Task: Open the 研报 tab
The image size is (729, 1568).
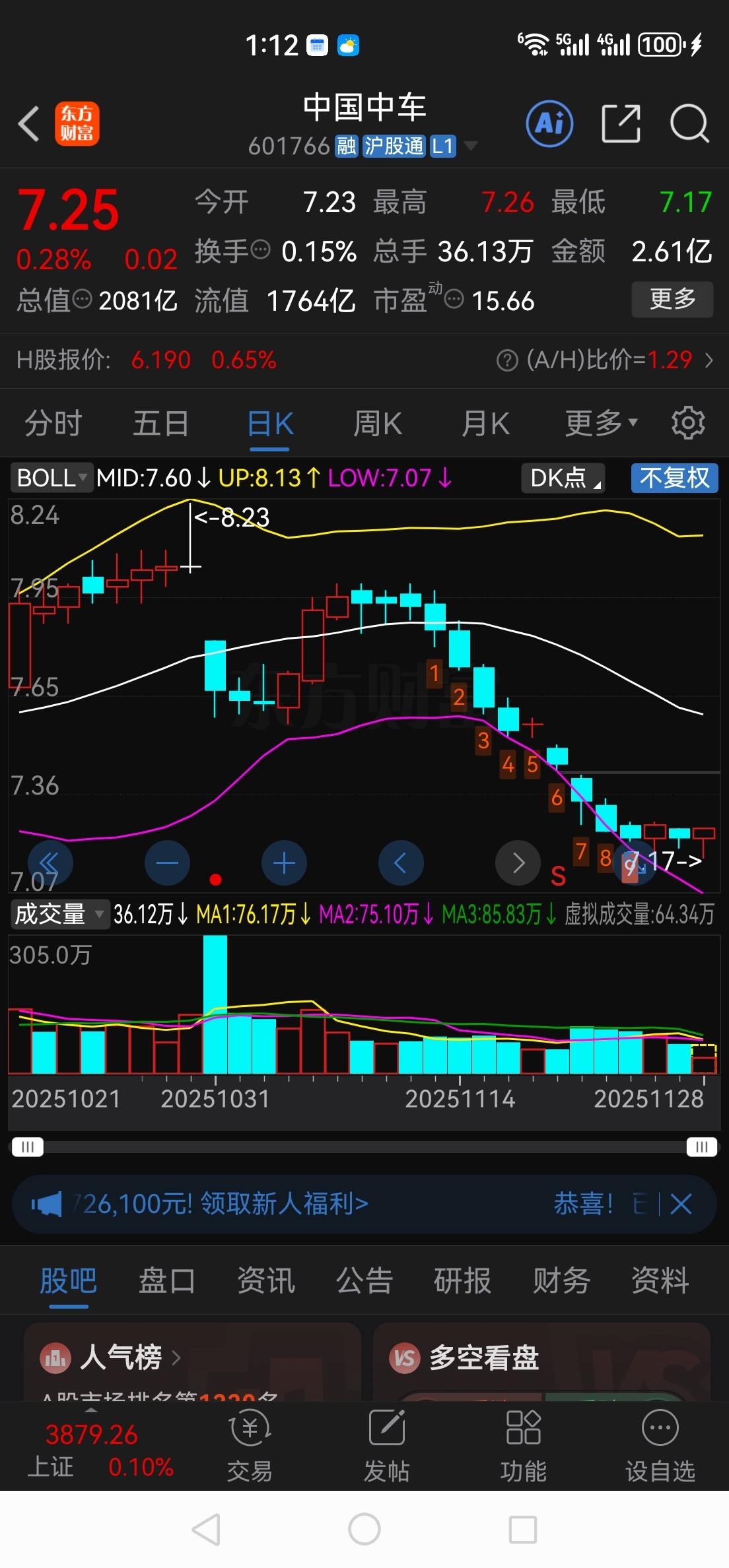Action: 463,1280
